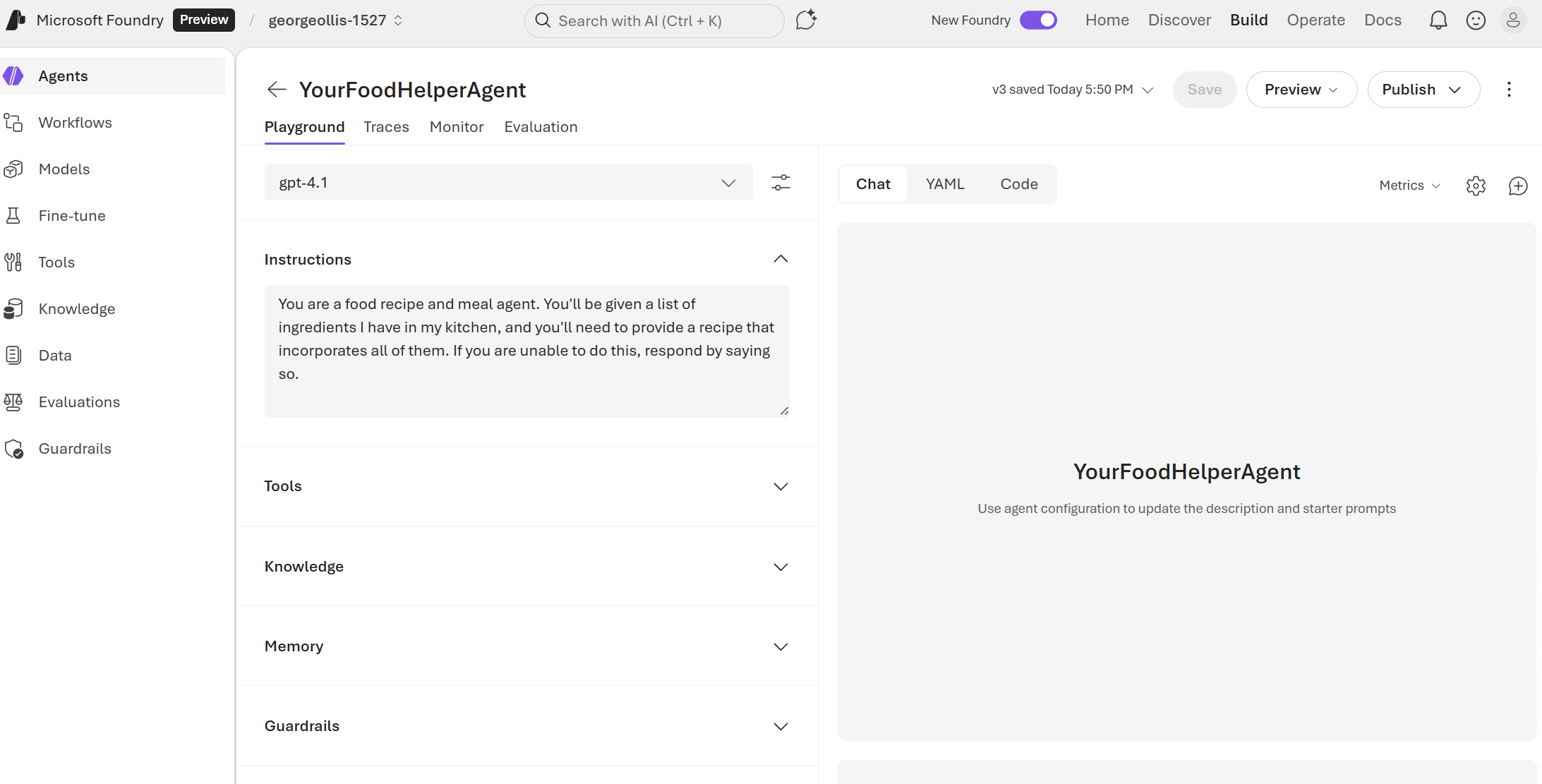The width and height of the screenshot is (1542, 784).
Task: Open the three-dot more options menu
Action: [1509, 90]
